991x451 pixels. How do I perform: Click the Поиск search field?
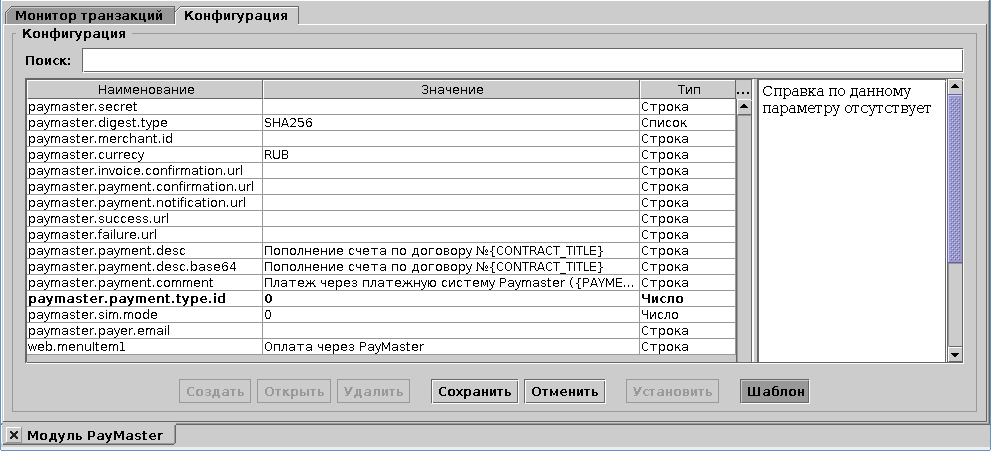pos(521,61)
